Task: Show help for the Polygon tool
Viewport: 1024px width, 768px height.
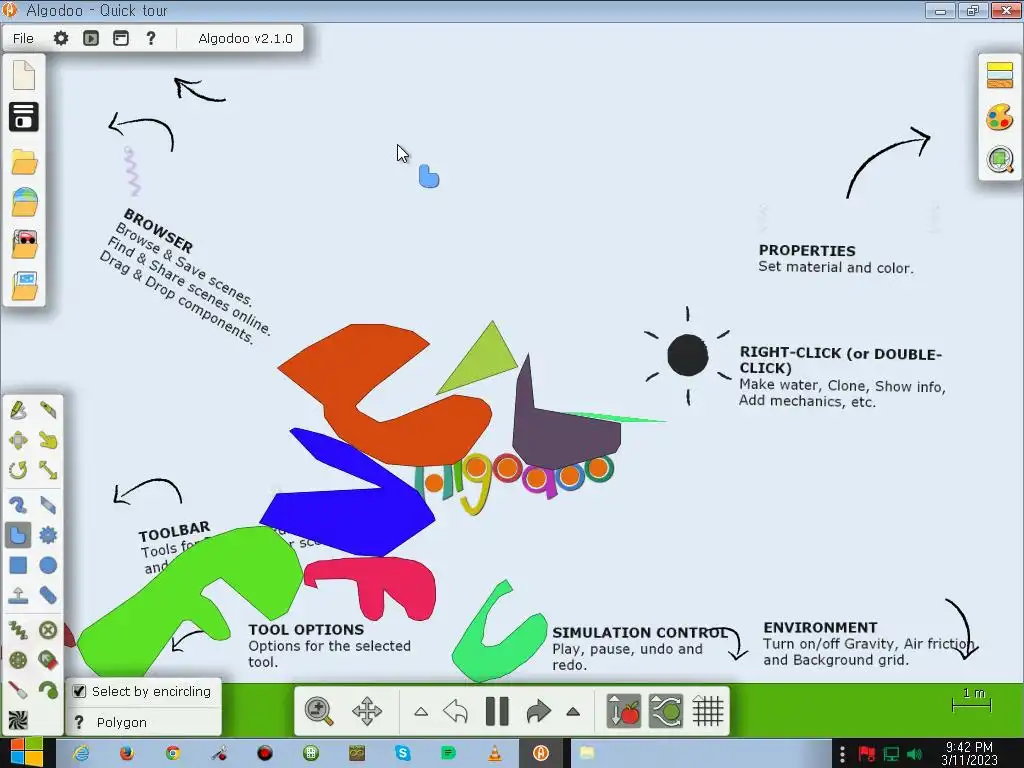Action: click(x=79, y=722)
